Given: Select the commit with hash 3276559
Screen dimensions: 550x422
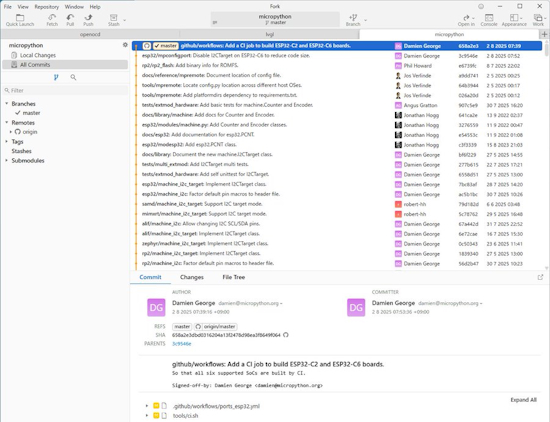Looking at the screenshot, I should 337,125.
